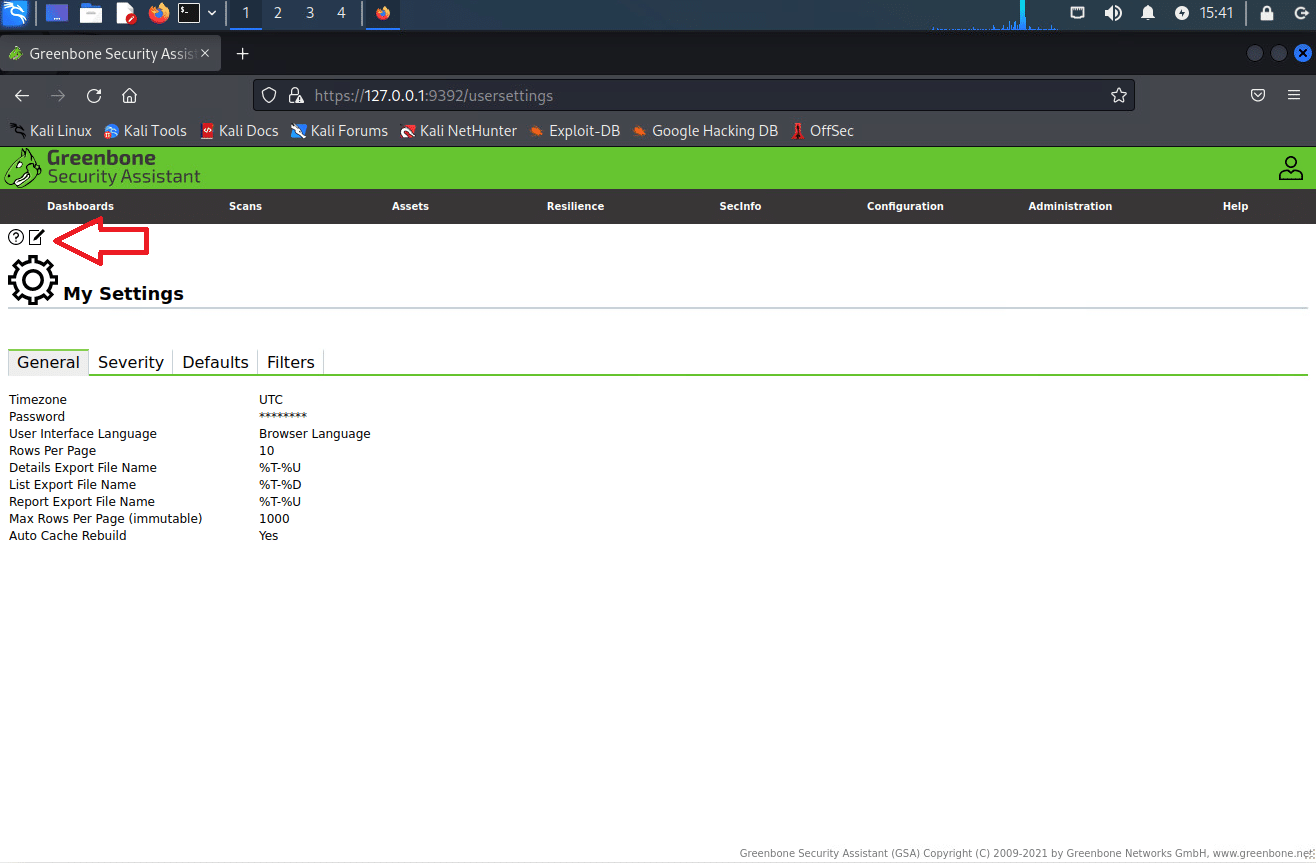Open the notifications bell in system tray
Image resolution: width=1316 pixels, height=863 pixels.
click(x=1148, y=13)
